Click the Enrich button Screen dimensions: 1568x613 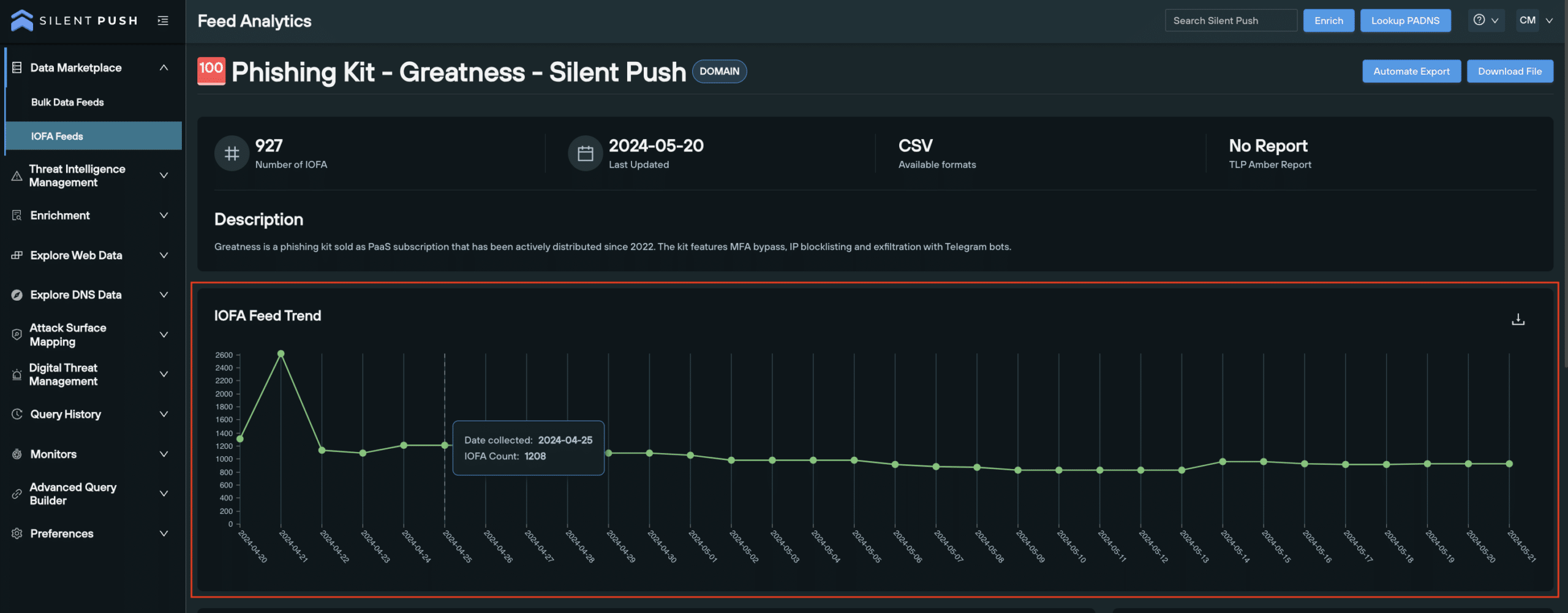[x=1329, y=20]
